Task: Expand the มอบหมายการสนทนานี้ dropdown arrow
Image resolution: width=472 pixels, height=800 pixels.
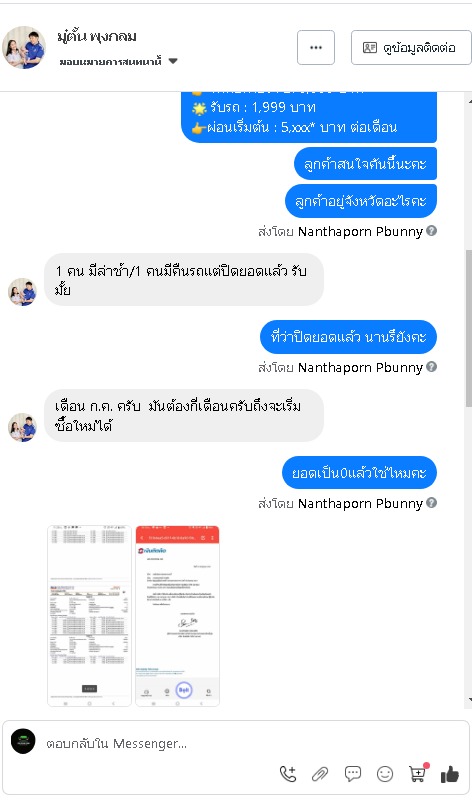Action: tap(173, 61)
